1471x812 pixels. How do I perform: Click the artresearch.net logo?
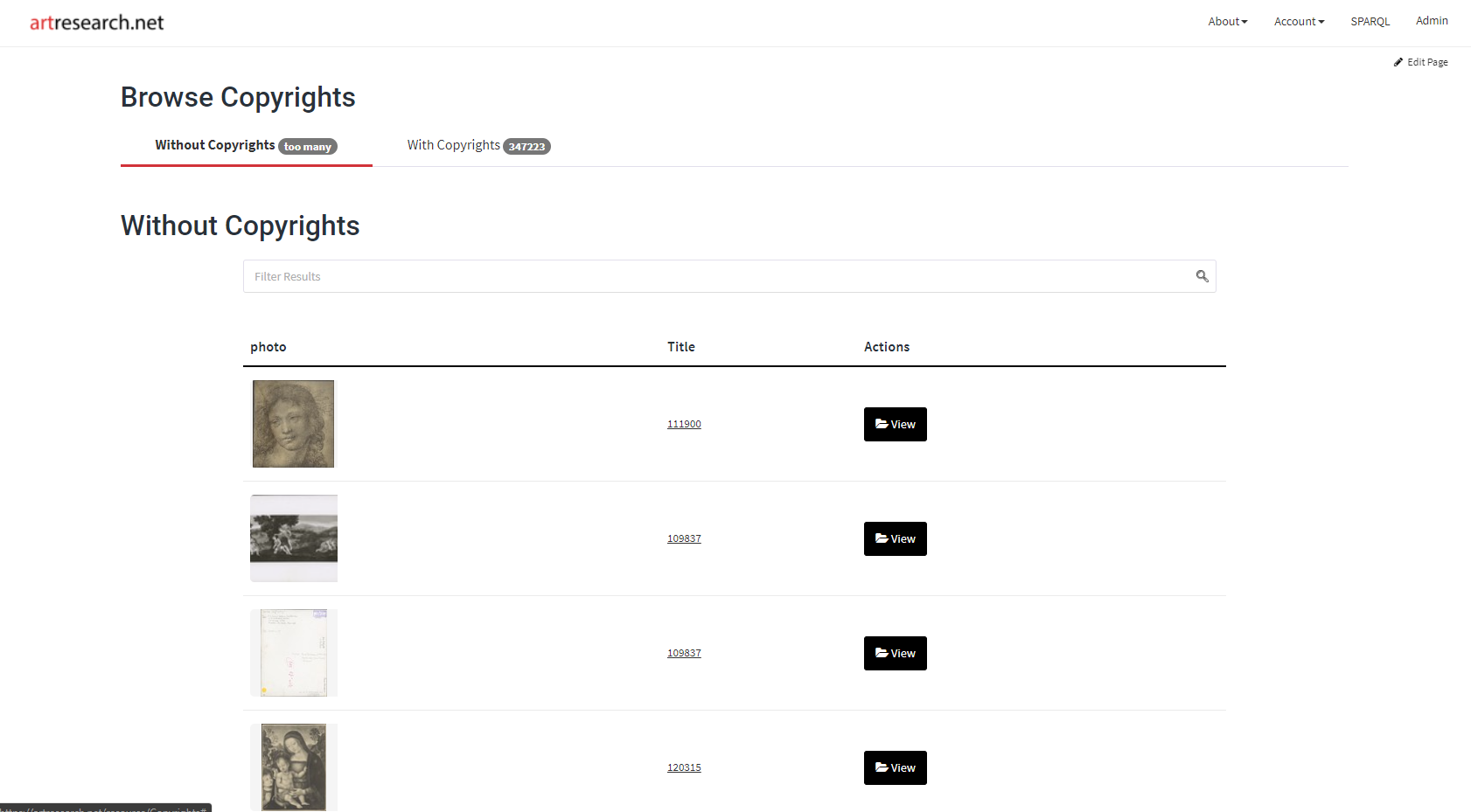(x=96, y=23)
